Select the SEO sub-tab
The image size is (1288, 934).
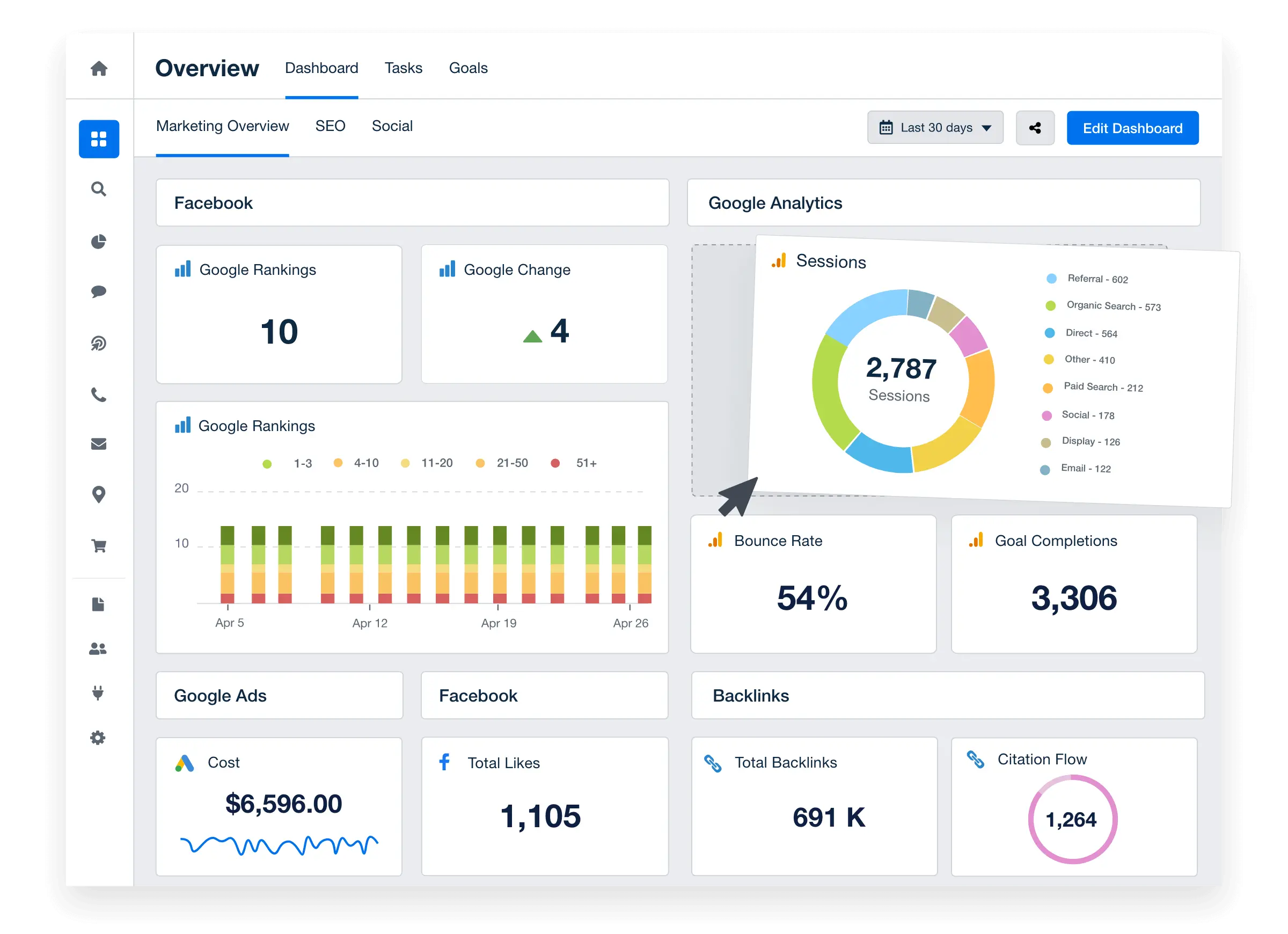[331, 126]
